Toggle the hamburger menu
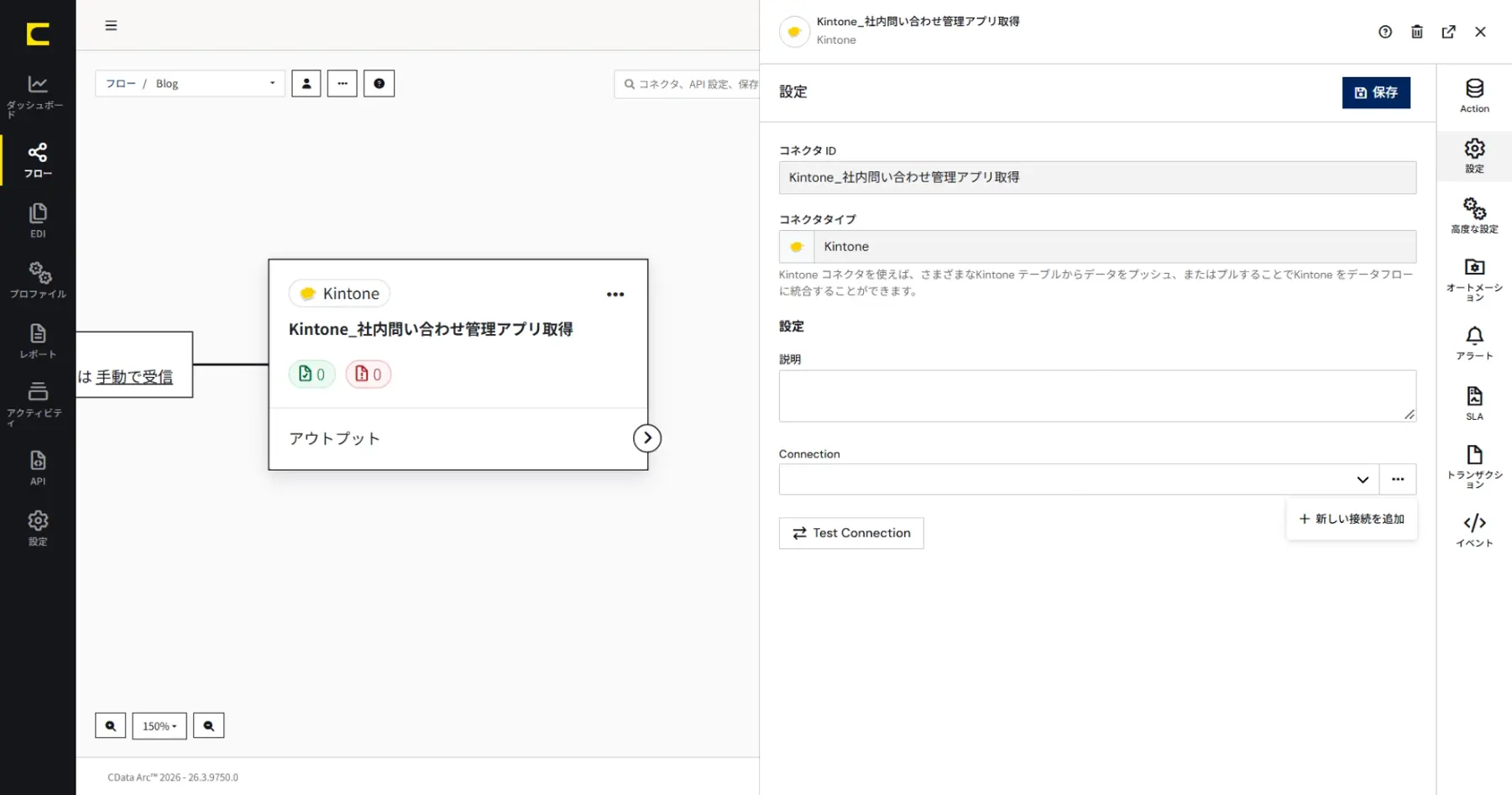The height and width of the screenshot is (795, 1512). tap(111, 25)
